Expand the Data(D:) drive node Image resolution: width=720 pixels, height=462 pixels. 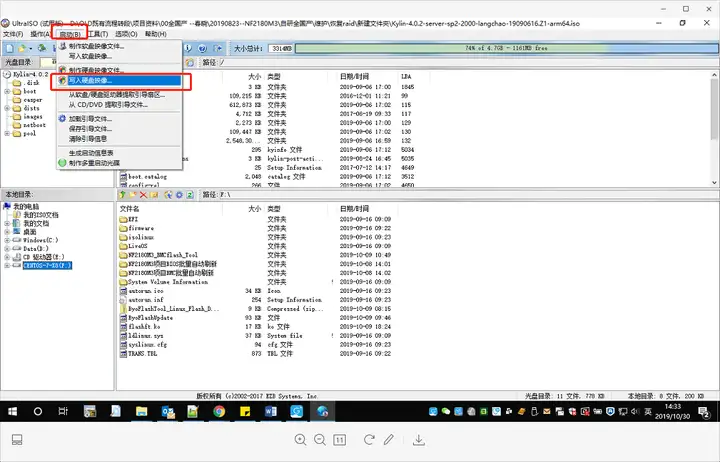[x=7, y=248]
